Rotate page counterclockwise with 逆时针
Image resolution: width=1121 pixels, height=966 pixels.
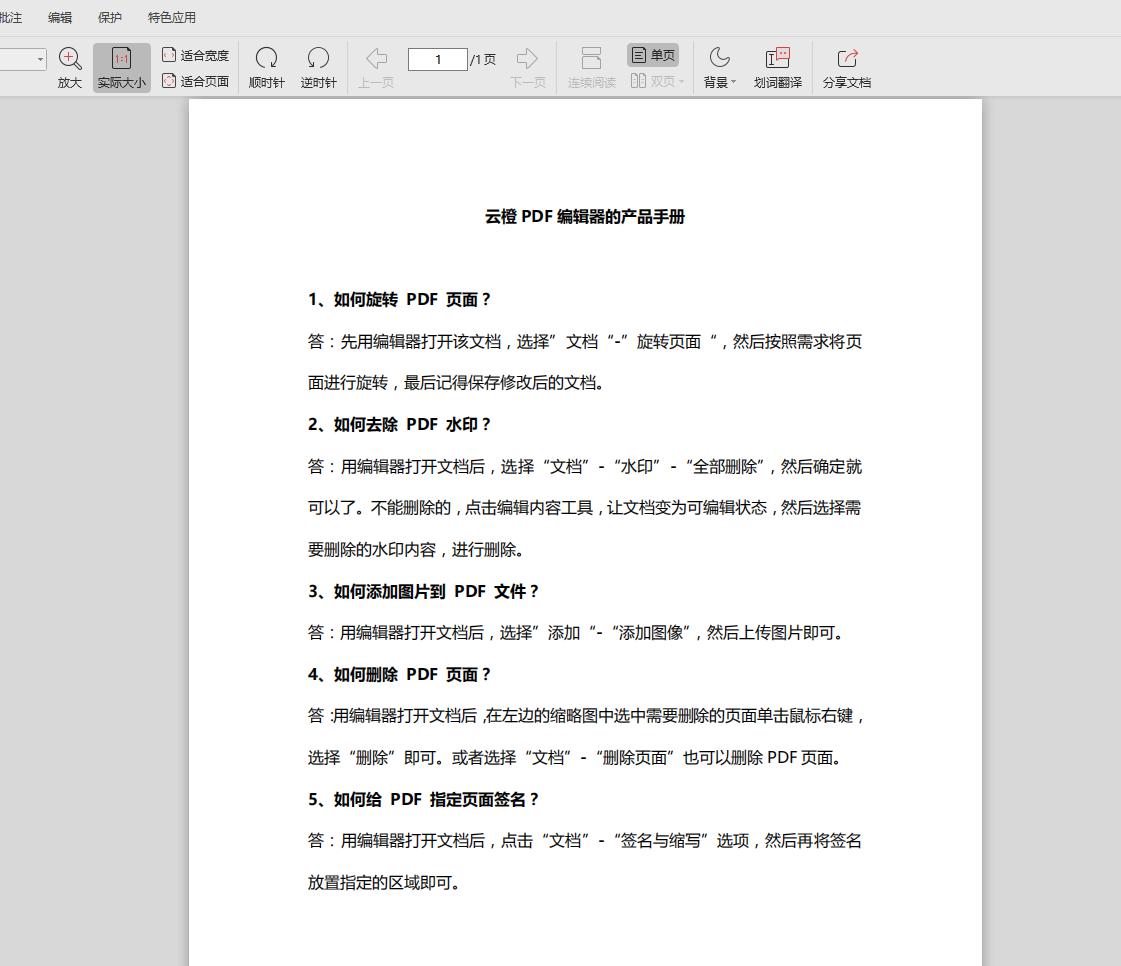(318, 68)
